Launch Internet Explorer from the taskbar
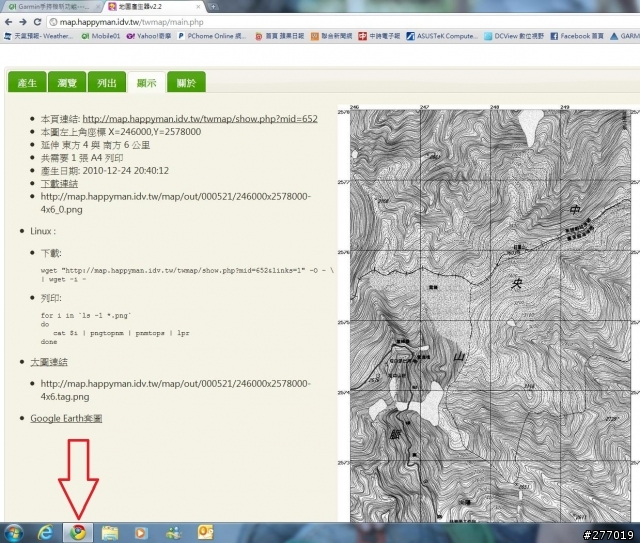The width and height of the screenshot is (640, 543). click(45, 532)
